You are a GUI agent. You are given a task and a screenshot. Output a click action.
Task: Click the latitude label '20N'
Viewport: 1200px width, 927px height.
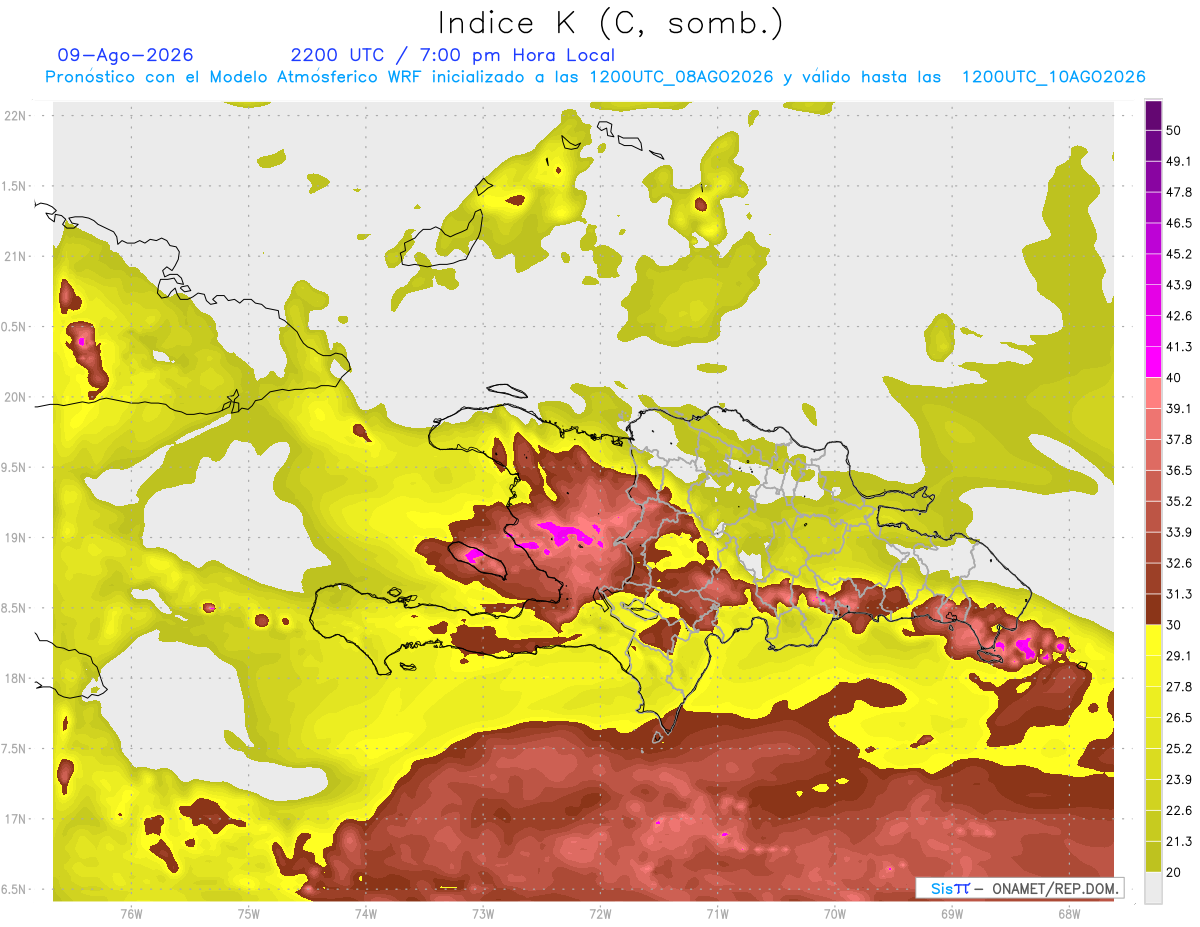(17, 397)
